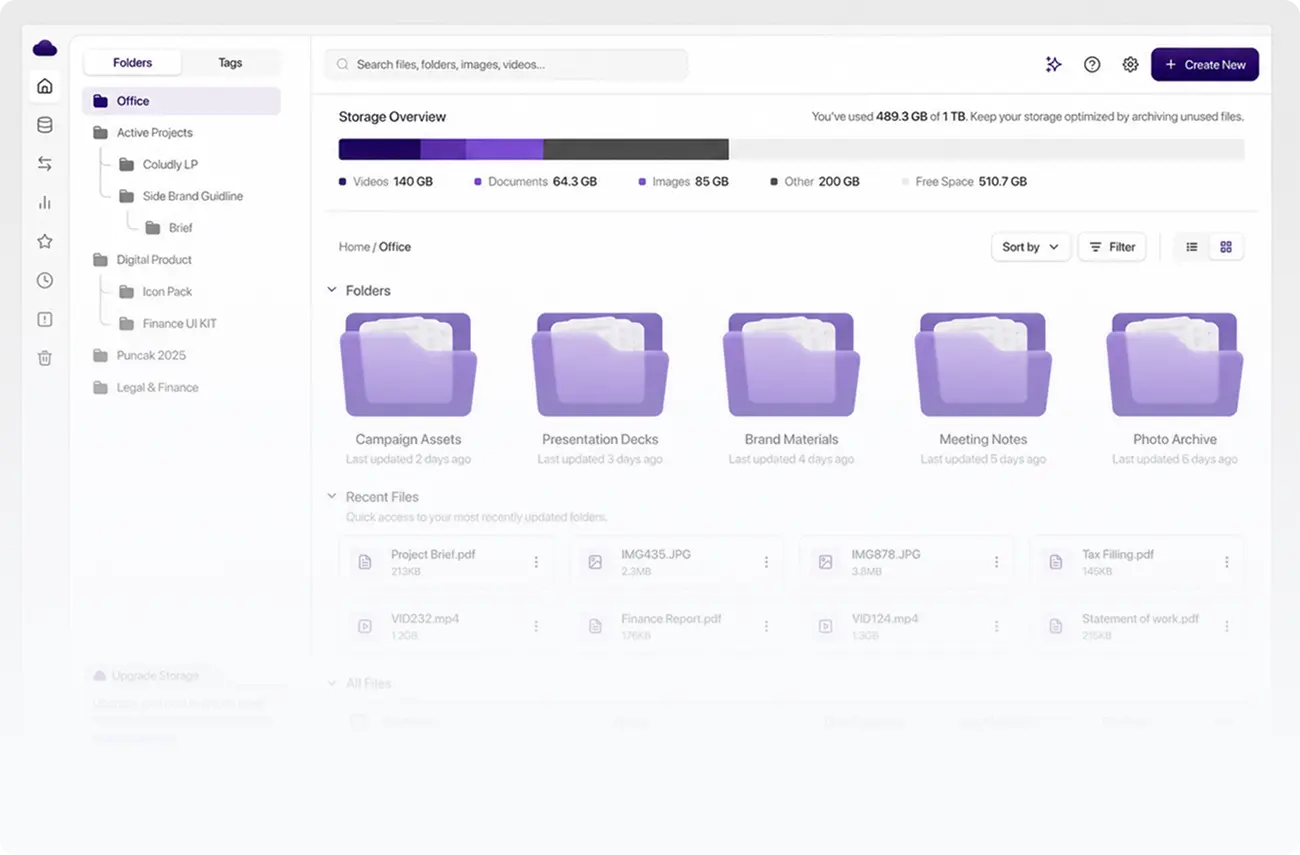The height and width of the screenshot is (855, 1300).
Task: Click the VID232.mp4 video icon
Action: click(x=365, y=626)
